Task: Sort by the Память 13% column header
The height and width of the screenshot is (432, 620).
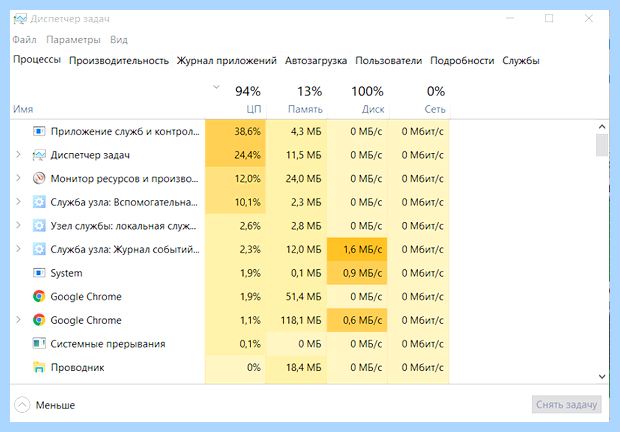Action: pyautogui.click(x=297, y=100)
